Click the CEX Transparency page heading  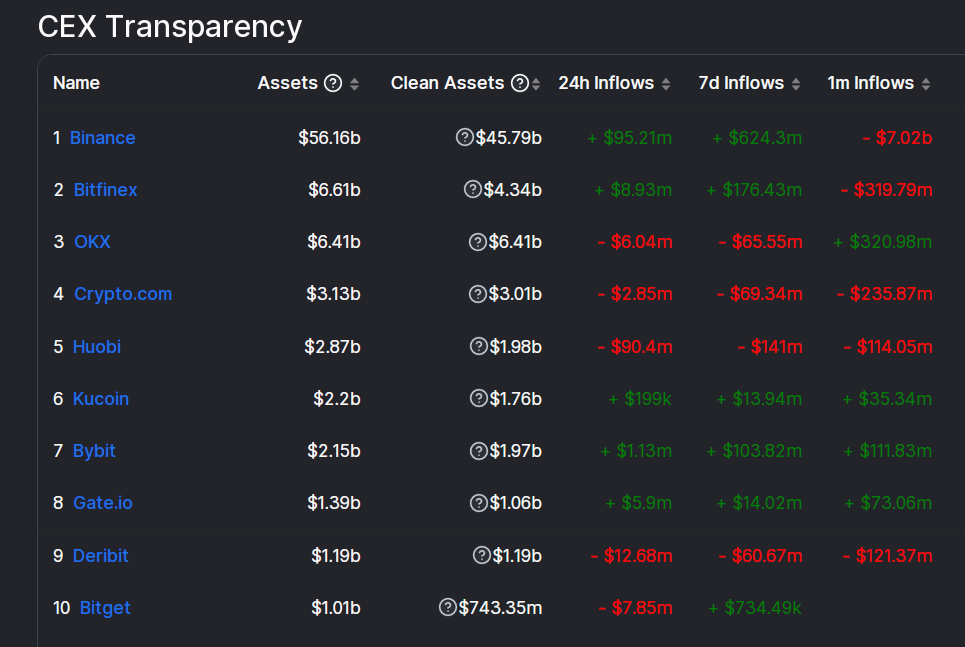pos(170,27)
